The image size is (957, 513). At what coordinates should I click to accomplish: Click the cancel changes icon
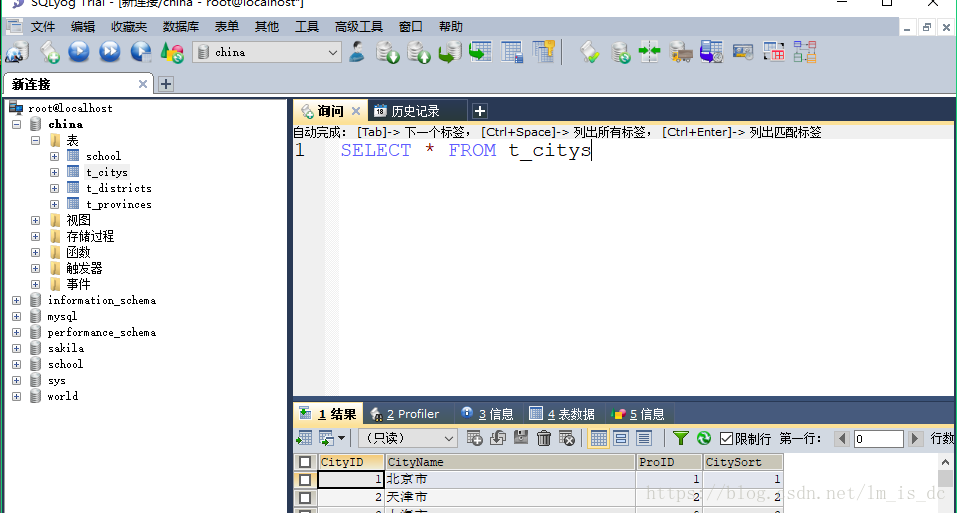click(x=567, y=438)
